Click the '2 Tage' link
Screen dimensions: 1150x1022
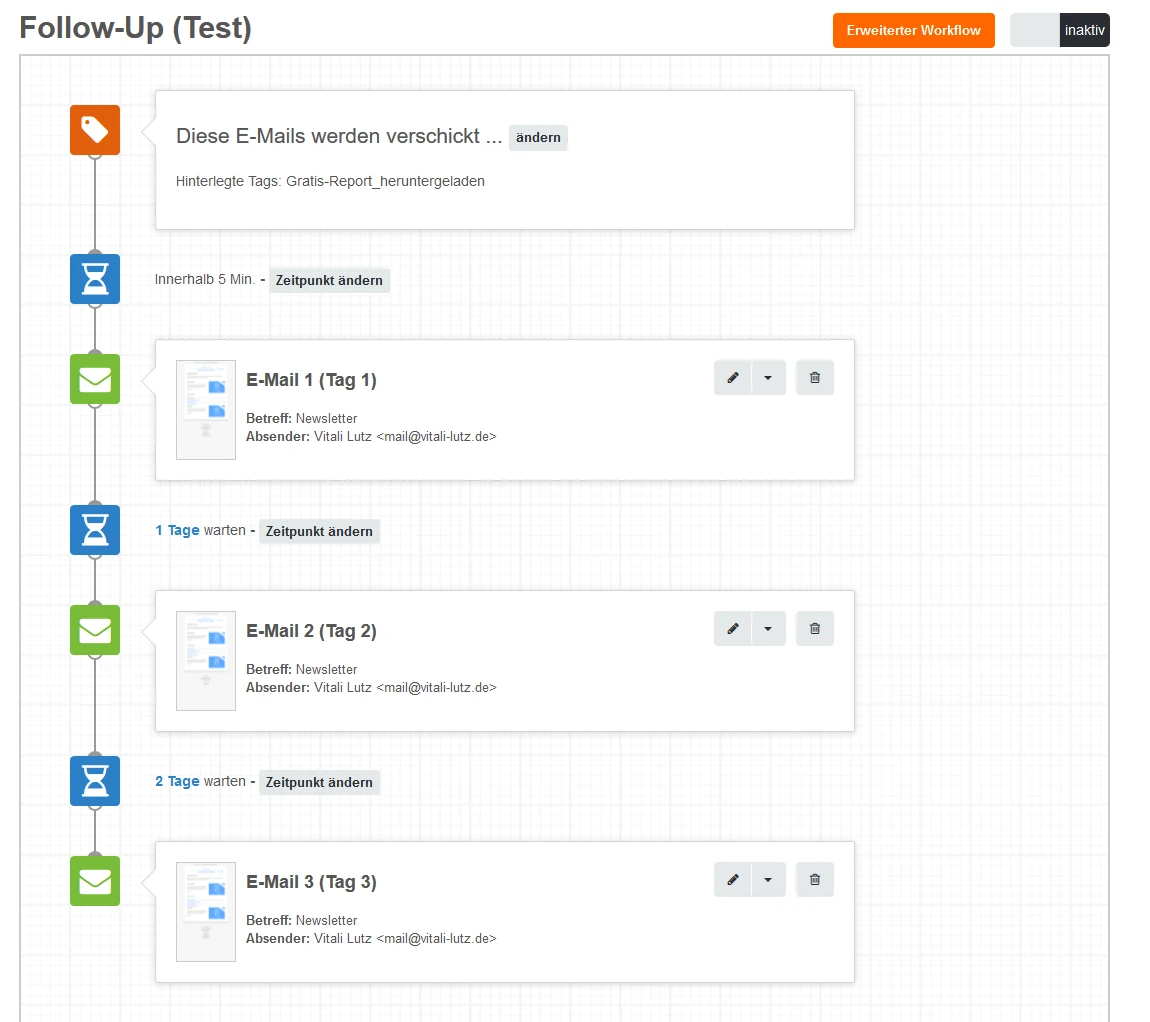[x=177, y=781]
